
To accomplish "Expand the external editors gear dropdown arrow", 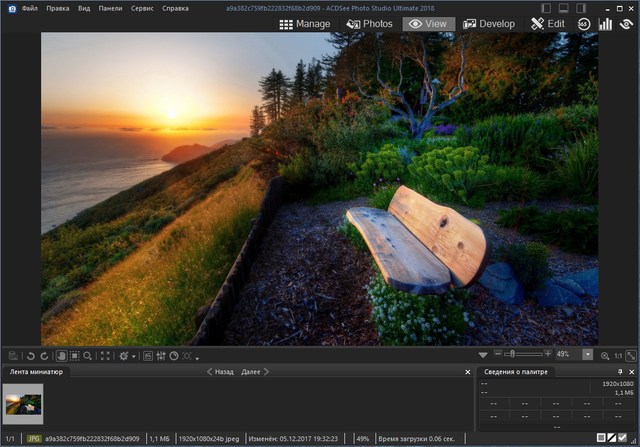I will (x=135, y=356).
